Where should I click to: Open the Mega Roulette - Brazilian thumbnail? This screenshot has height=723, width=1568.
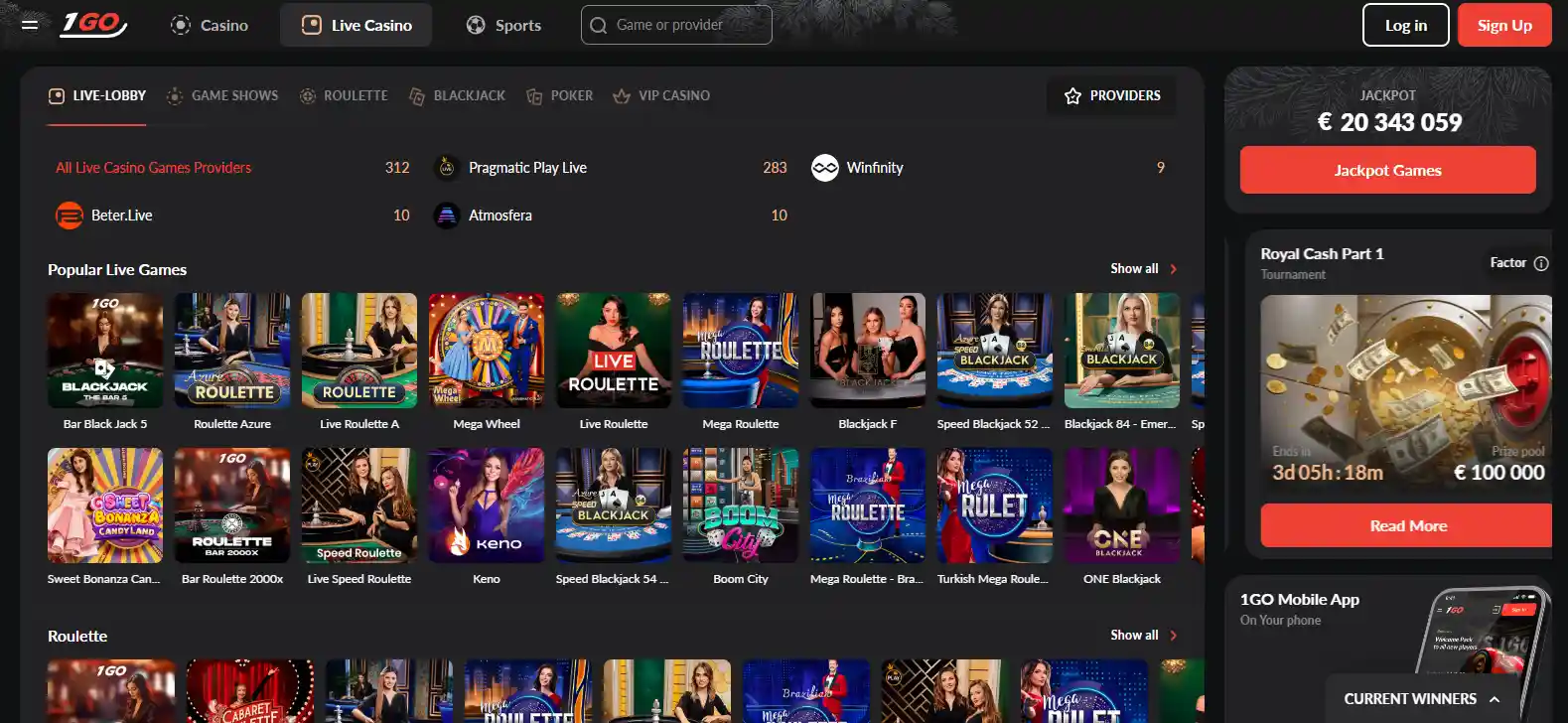pyautogui.click(x=868, y=506)
